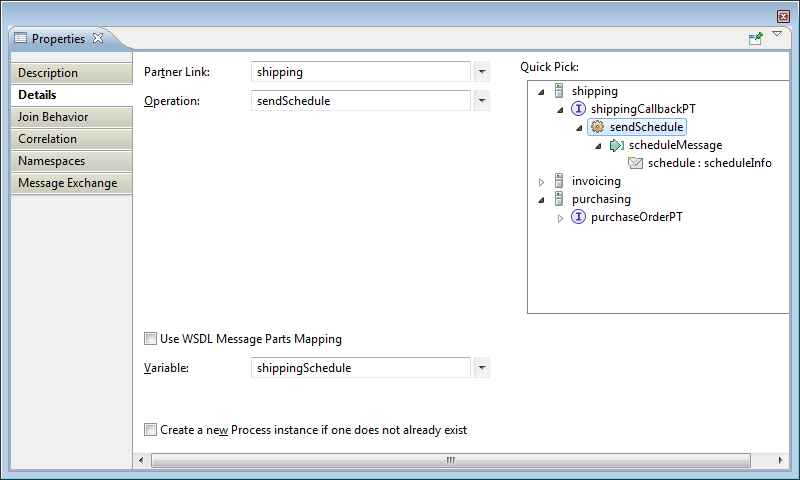Check Create a new Process instance option
800x480 pixels.
tap(151, 430)
